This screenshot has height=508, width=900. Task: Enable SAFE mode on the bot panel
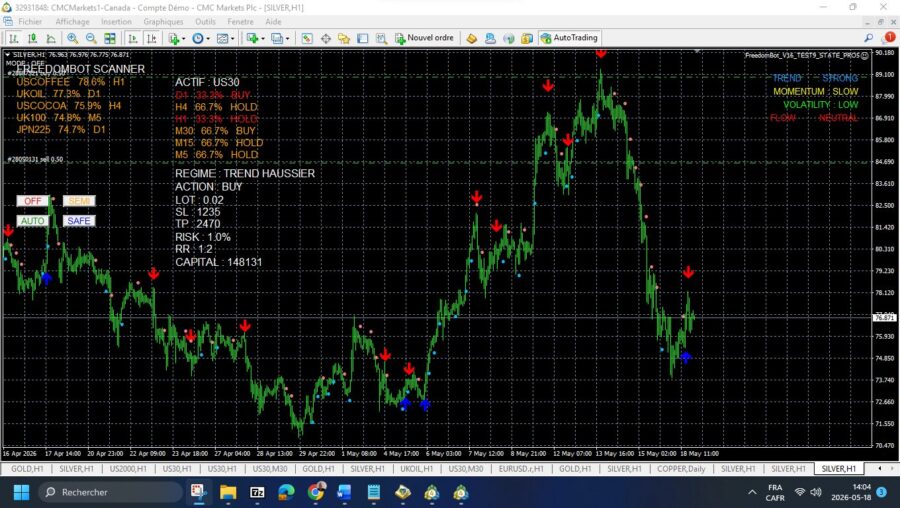click(x=79, y=221)
